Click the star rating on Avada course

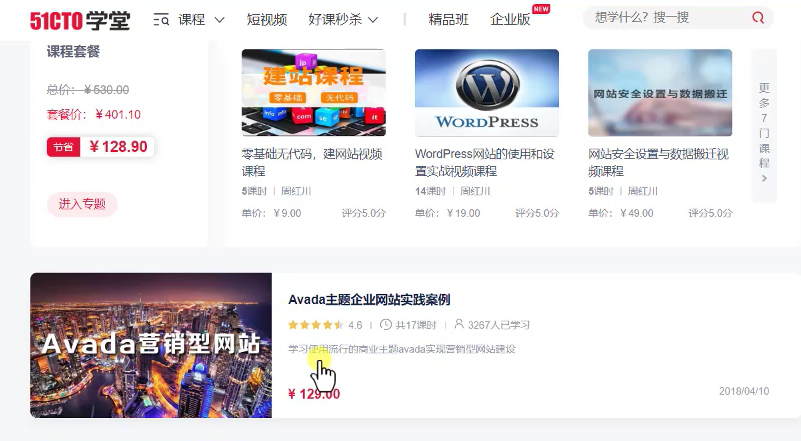[x=316, y=325]
